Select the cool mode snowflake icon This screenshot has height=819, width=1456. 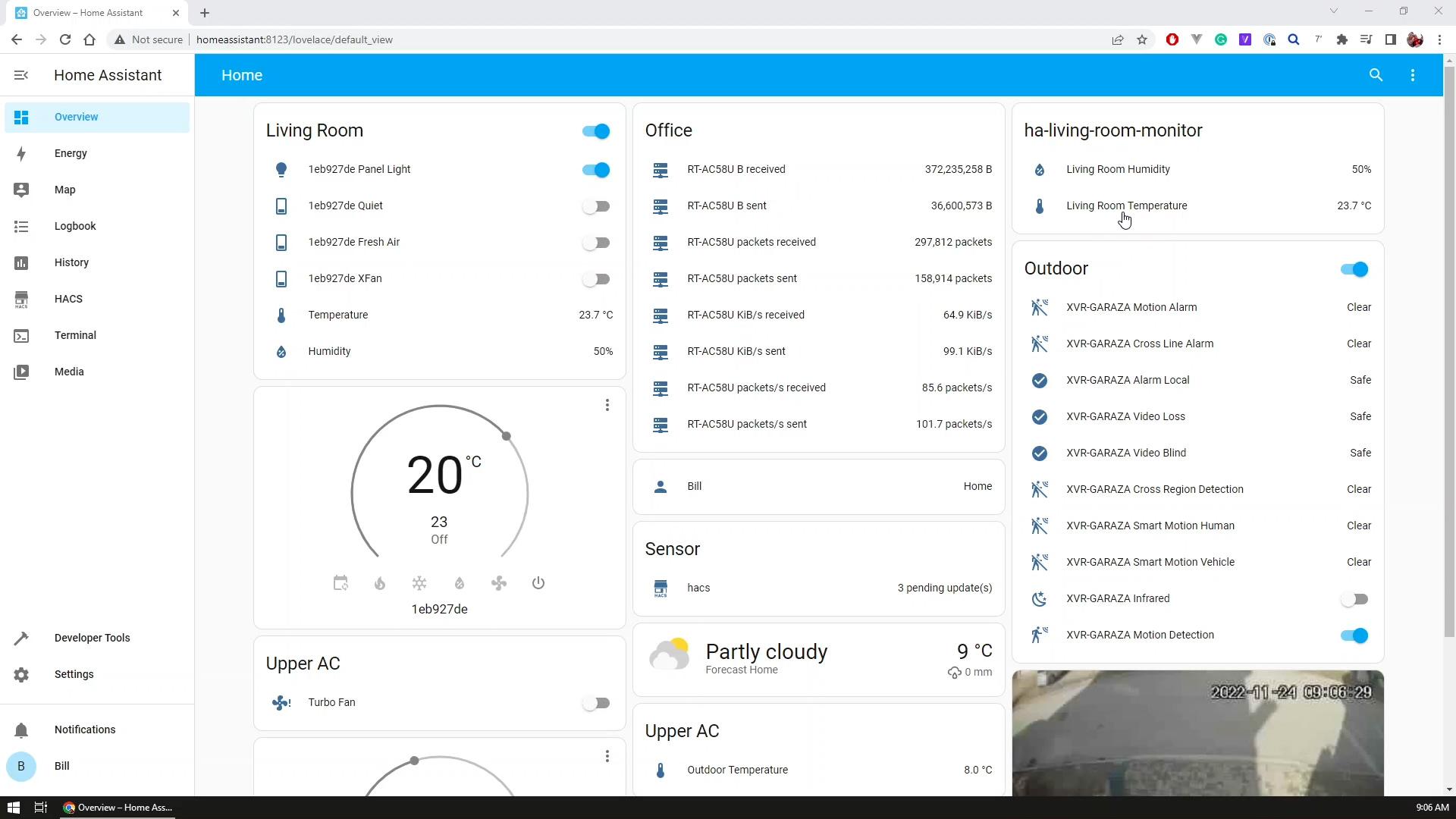click(419, 583)
